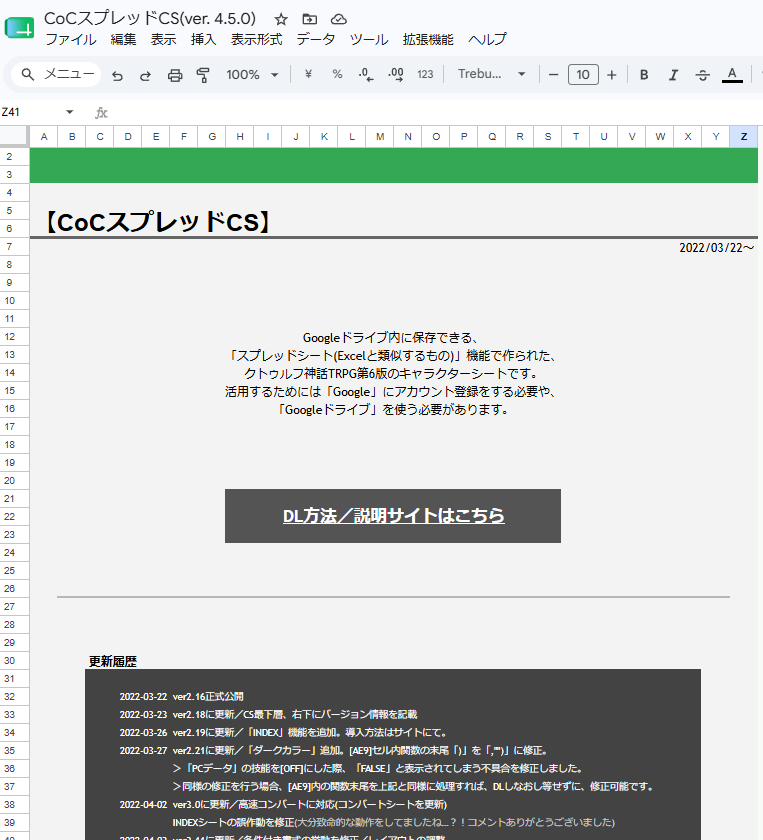Screen dimensions: 763x840
Task: Click the 【CoCスプレッドCS】 heading cell
Action: 157,222
